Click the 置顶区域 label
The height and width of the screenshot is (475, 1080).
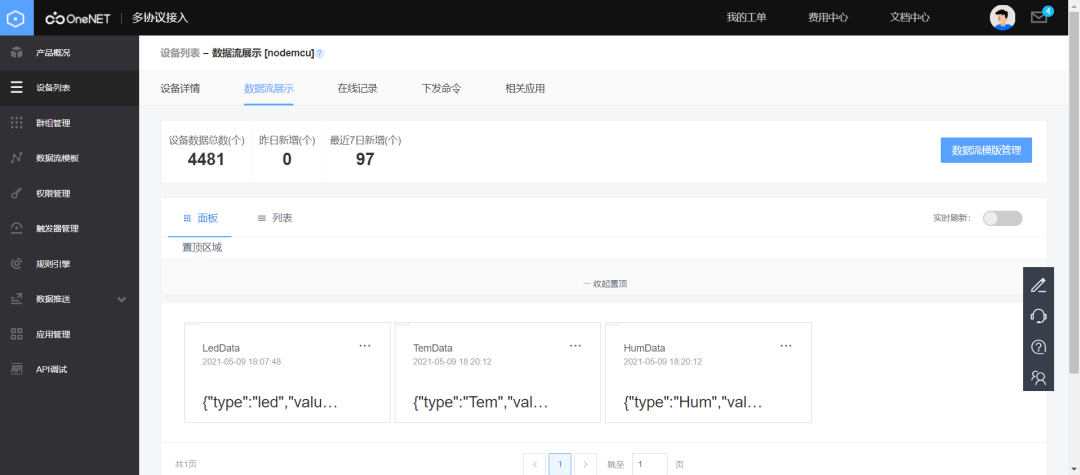click(x=202, y=248)
